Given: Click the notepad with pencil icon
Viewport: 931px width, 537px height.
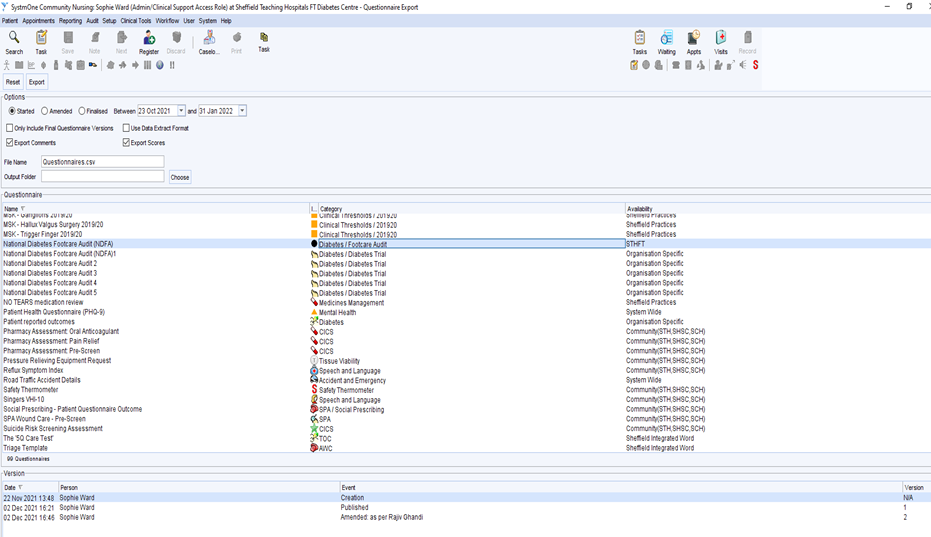Looking at the screenshot, I should click(x=634, y=65).
